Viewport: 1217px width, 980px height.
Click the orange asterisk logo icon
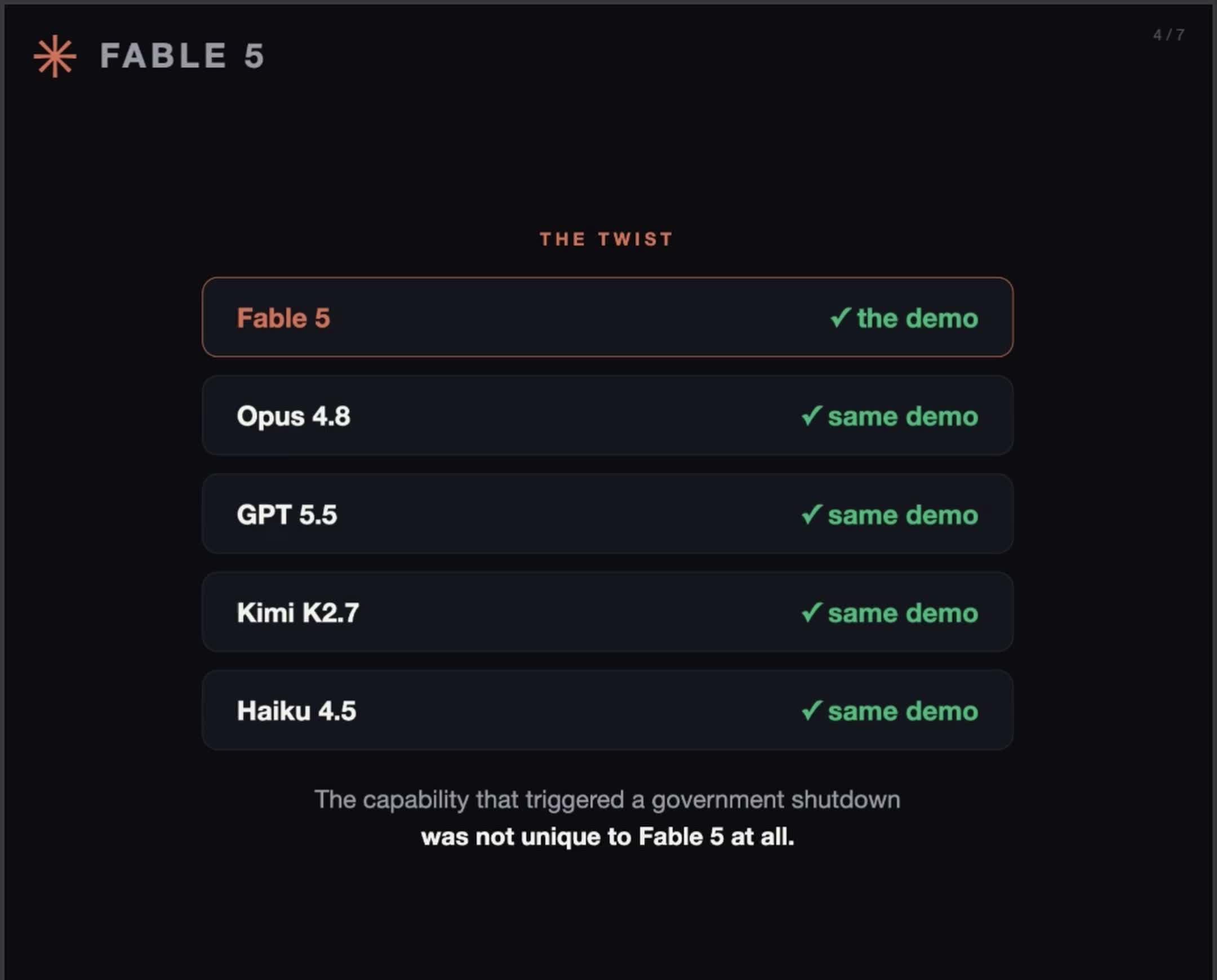click(55, 56)
